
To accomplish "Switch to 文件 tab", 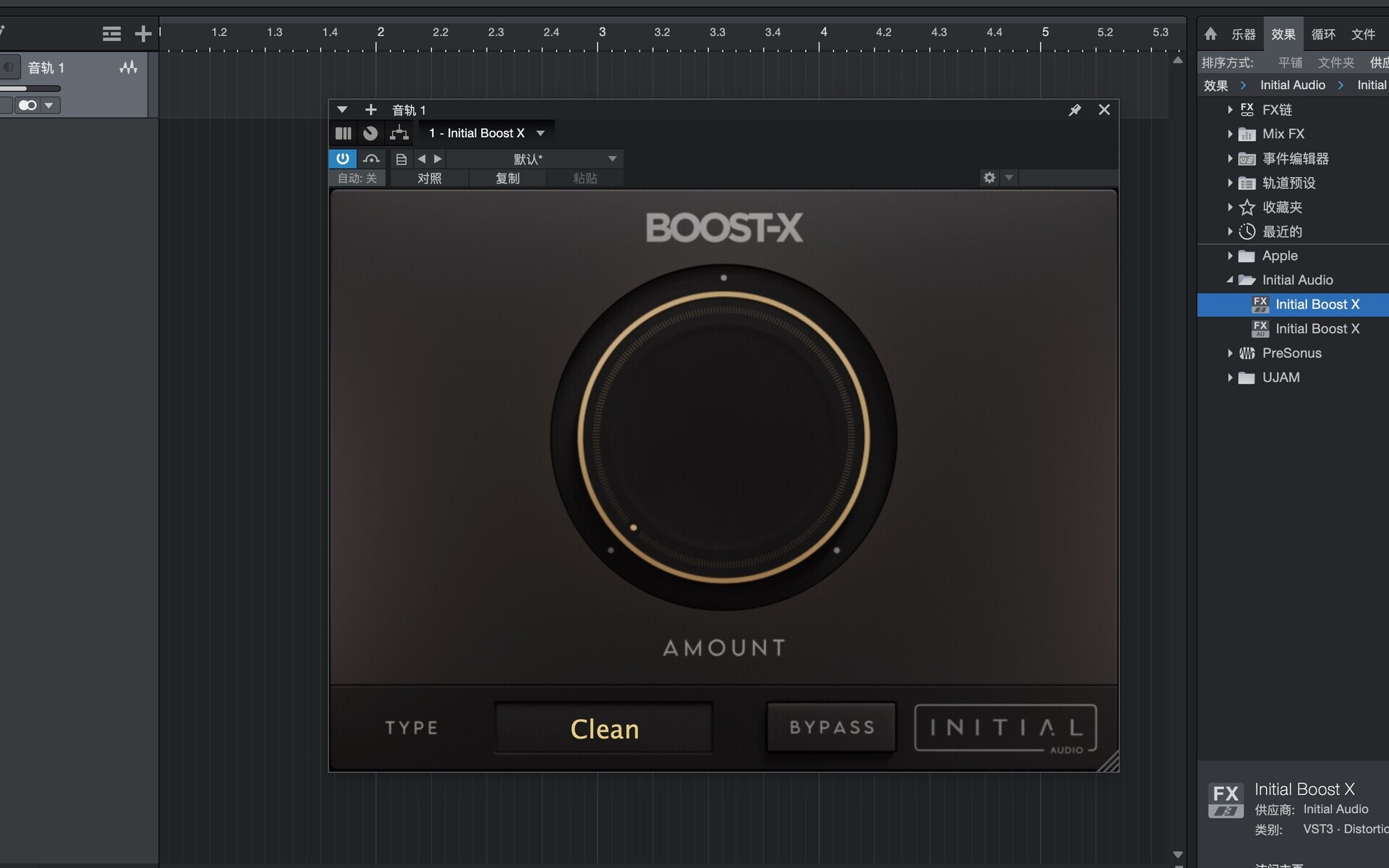I will pyautogui.click(x=1363, y=34).
